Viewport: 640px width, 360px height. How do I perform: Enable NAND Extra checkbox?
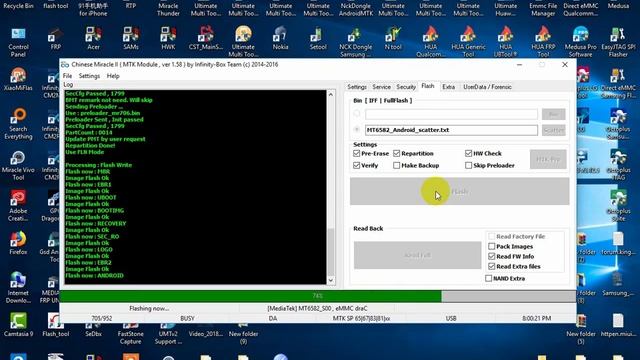(x=488, y=278)
